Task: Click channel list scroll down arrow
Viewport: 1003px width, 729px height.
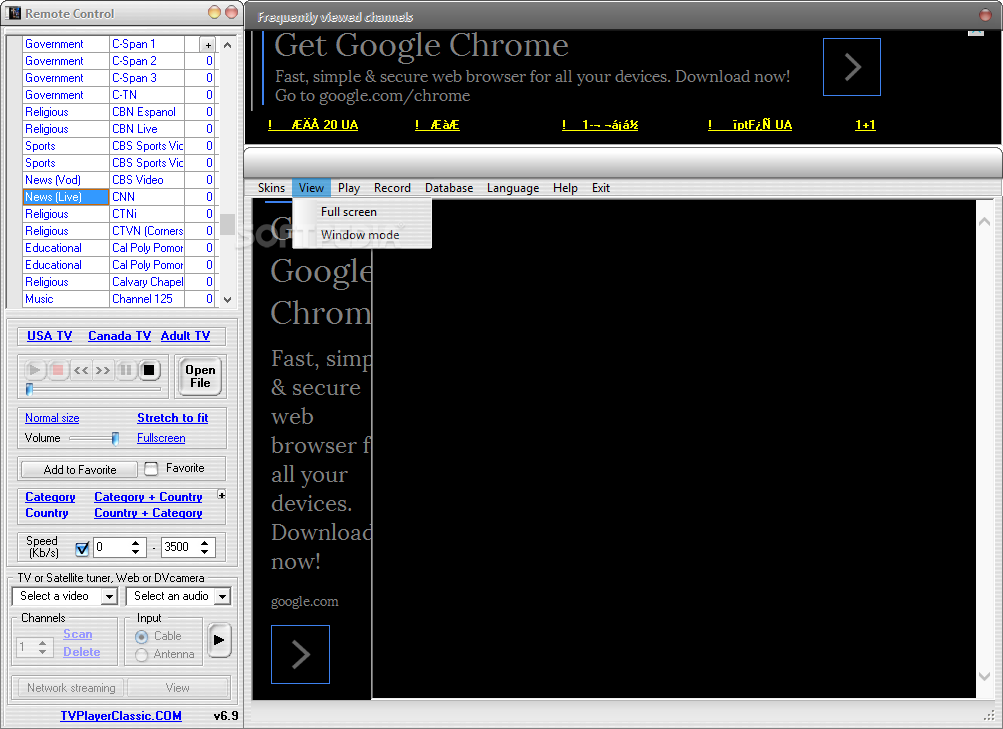Action: point(227,299)
